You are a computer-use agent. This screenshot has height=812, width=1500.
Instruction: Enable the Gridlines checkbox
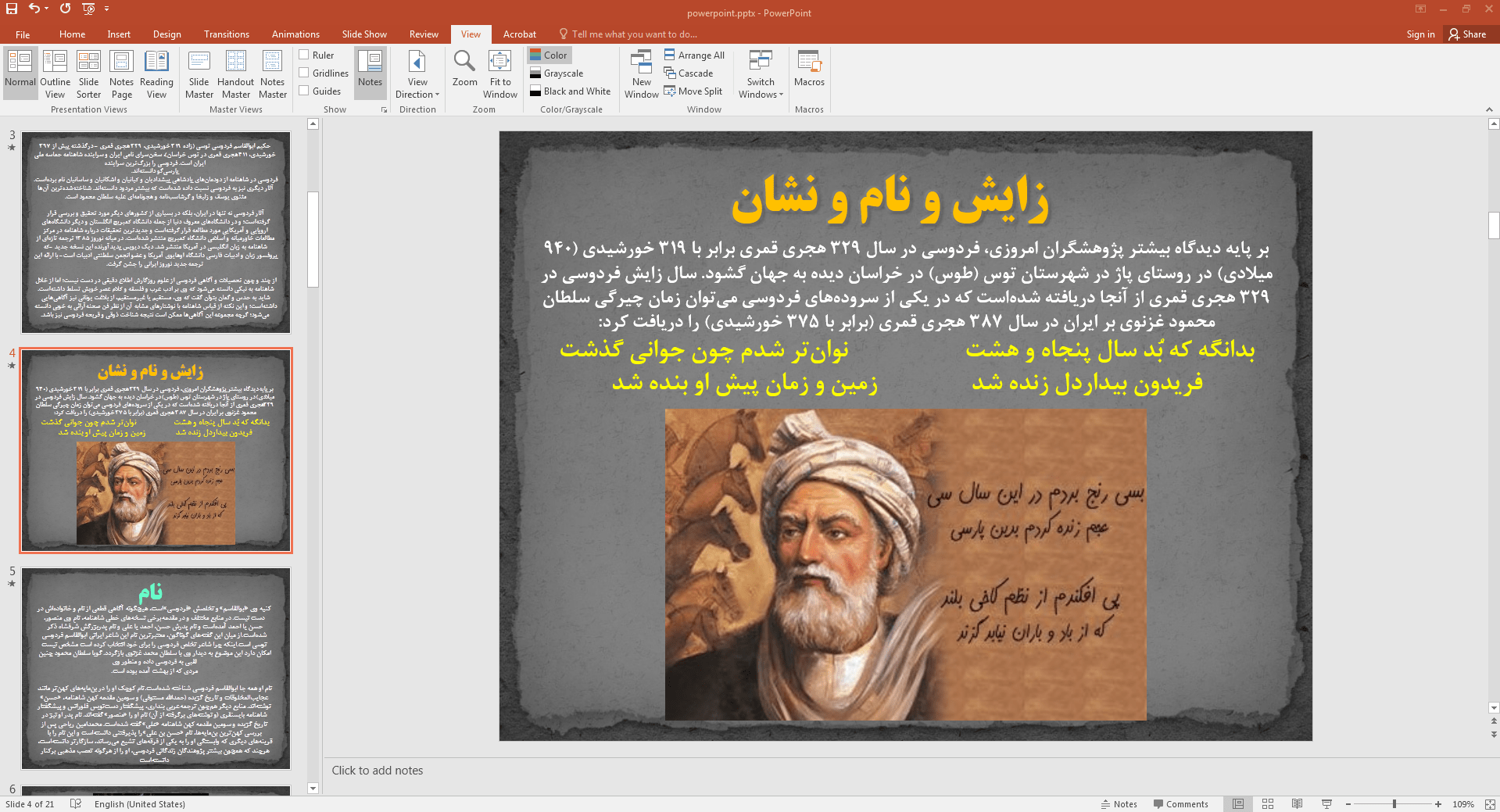pos(324,73)
